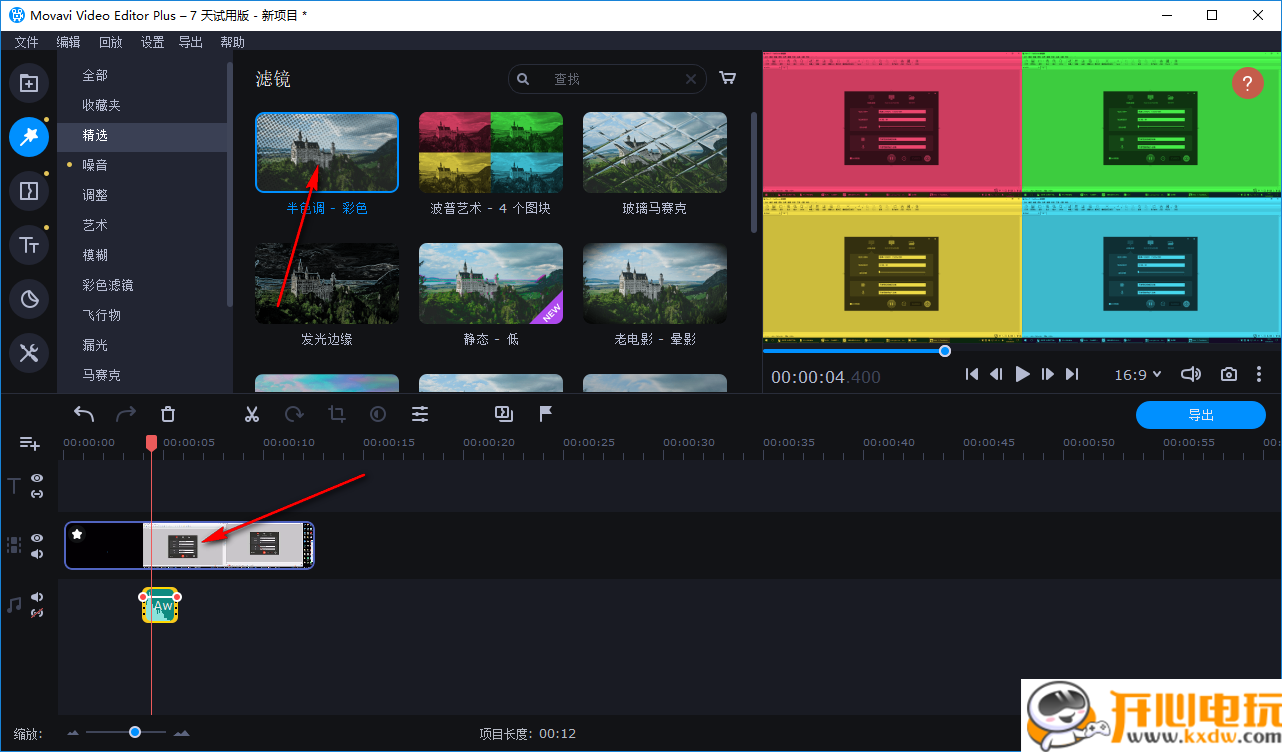This screenshot has width=1282, height=752.
Task: Click the 导出 export button
Action: point(1200,415)
